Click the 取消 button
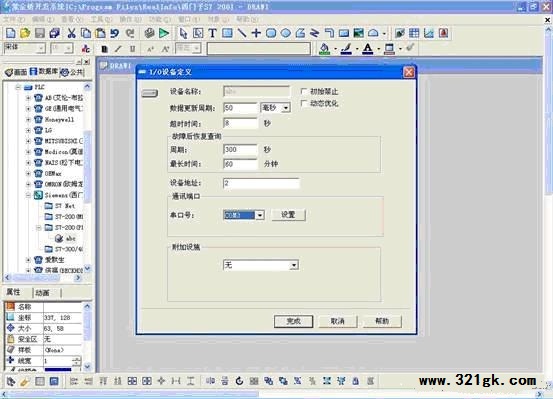This screenshot has width=553, height=399. [x=338, y=321]
